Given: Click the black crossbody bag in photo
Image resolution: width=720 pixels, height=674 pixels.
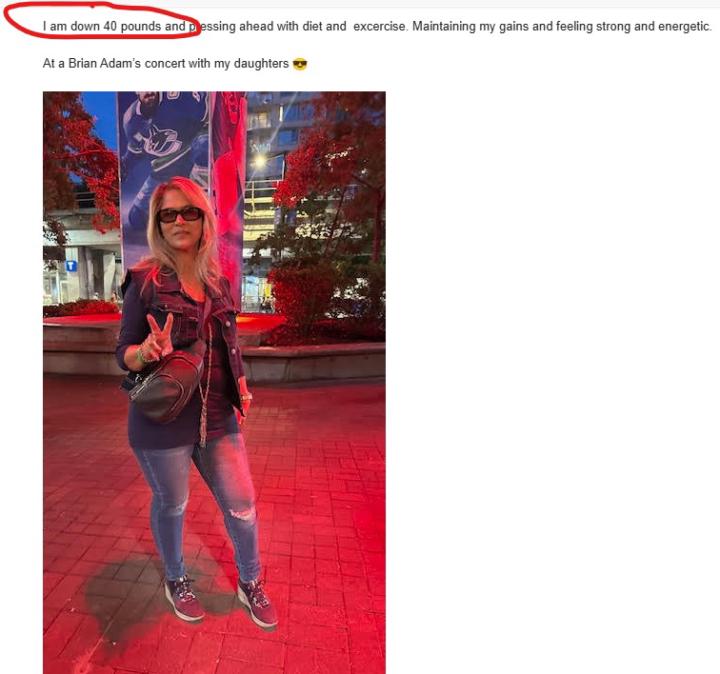Looking at the screenshot, I should click(x=166, y=382).
